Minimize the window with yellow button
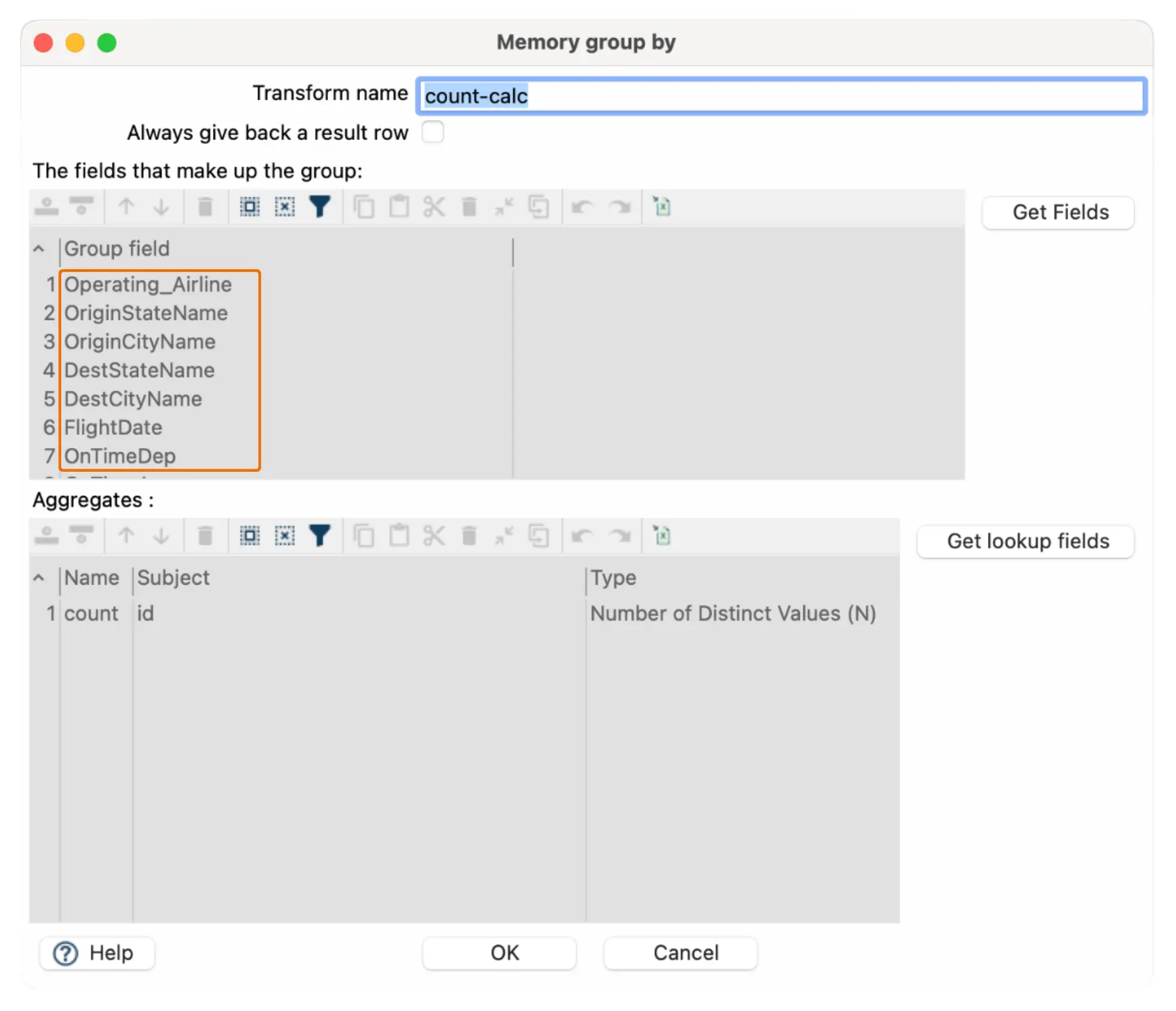 (x=75, y=43)
